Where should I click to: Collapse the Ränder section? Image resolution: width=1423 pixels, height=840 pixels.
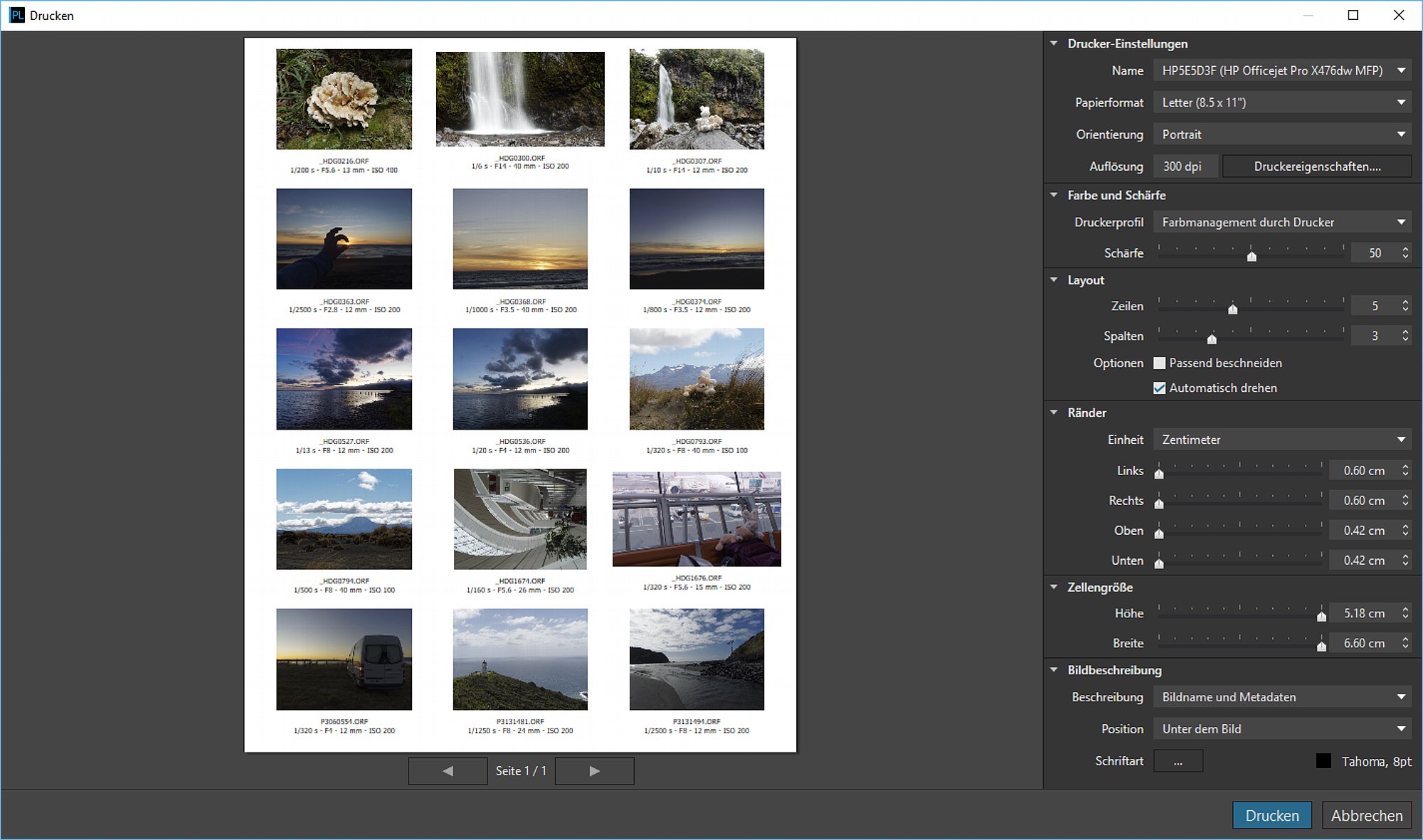coord(1054,413)
